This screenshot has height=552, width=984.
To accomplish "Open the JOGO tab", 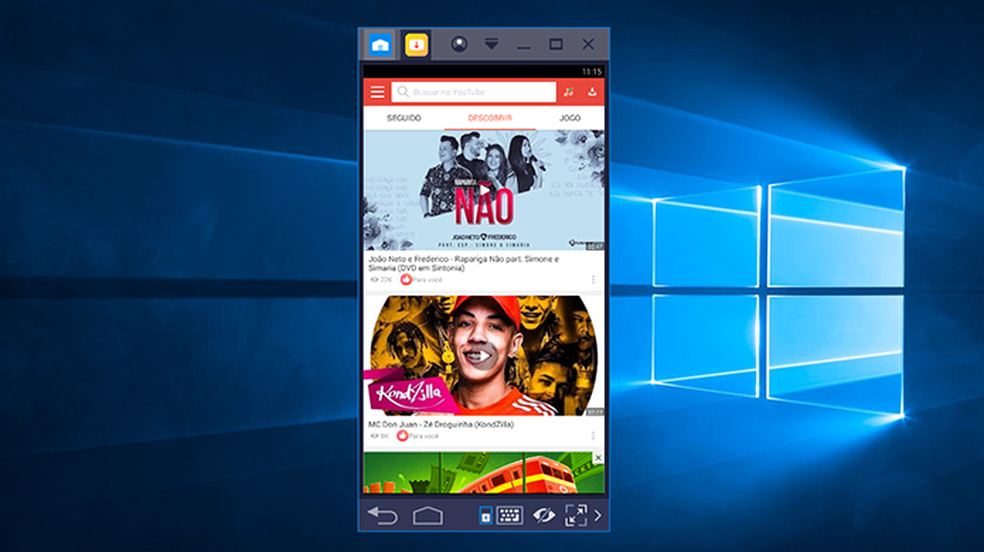I will coord(570,118).
